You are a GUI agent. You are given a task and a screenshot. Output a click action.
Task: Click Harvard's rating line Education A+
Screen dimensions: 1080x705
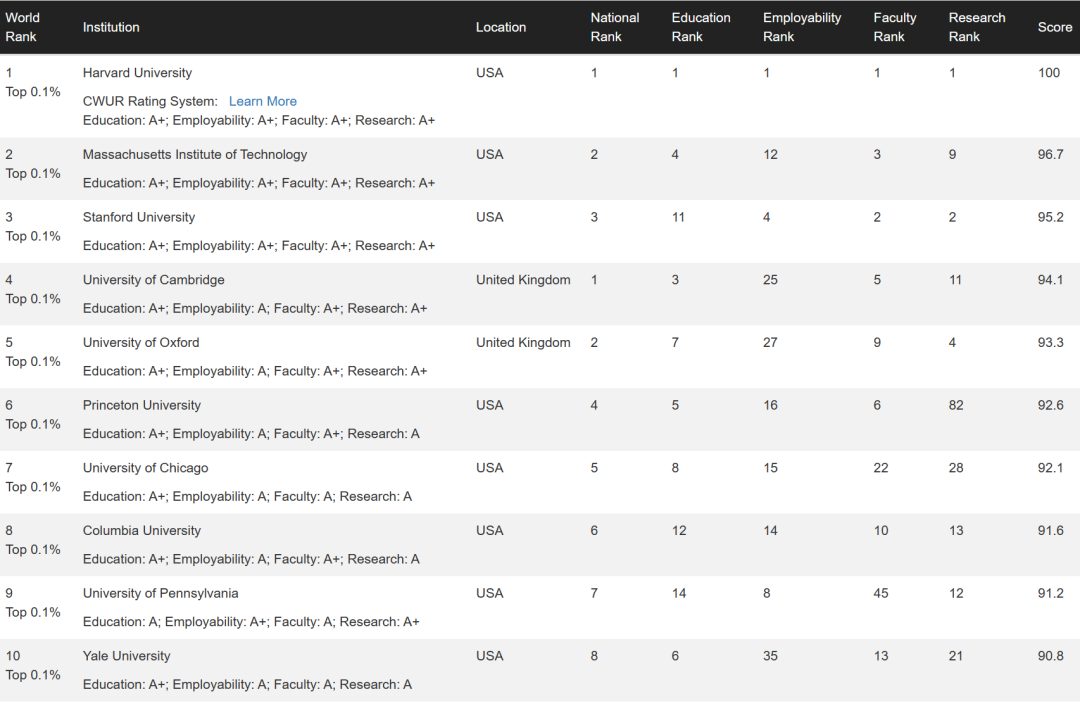[259, 120]
